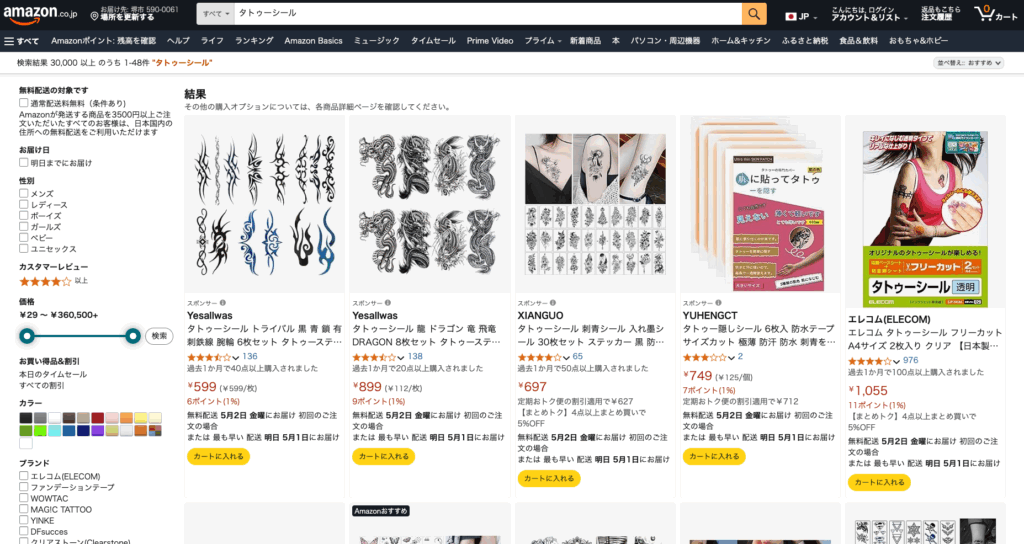This screenshot has height=544, width=1024.
Task: Click review count 976 on ELECOM item
Action: 910,360
